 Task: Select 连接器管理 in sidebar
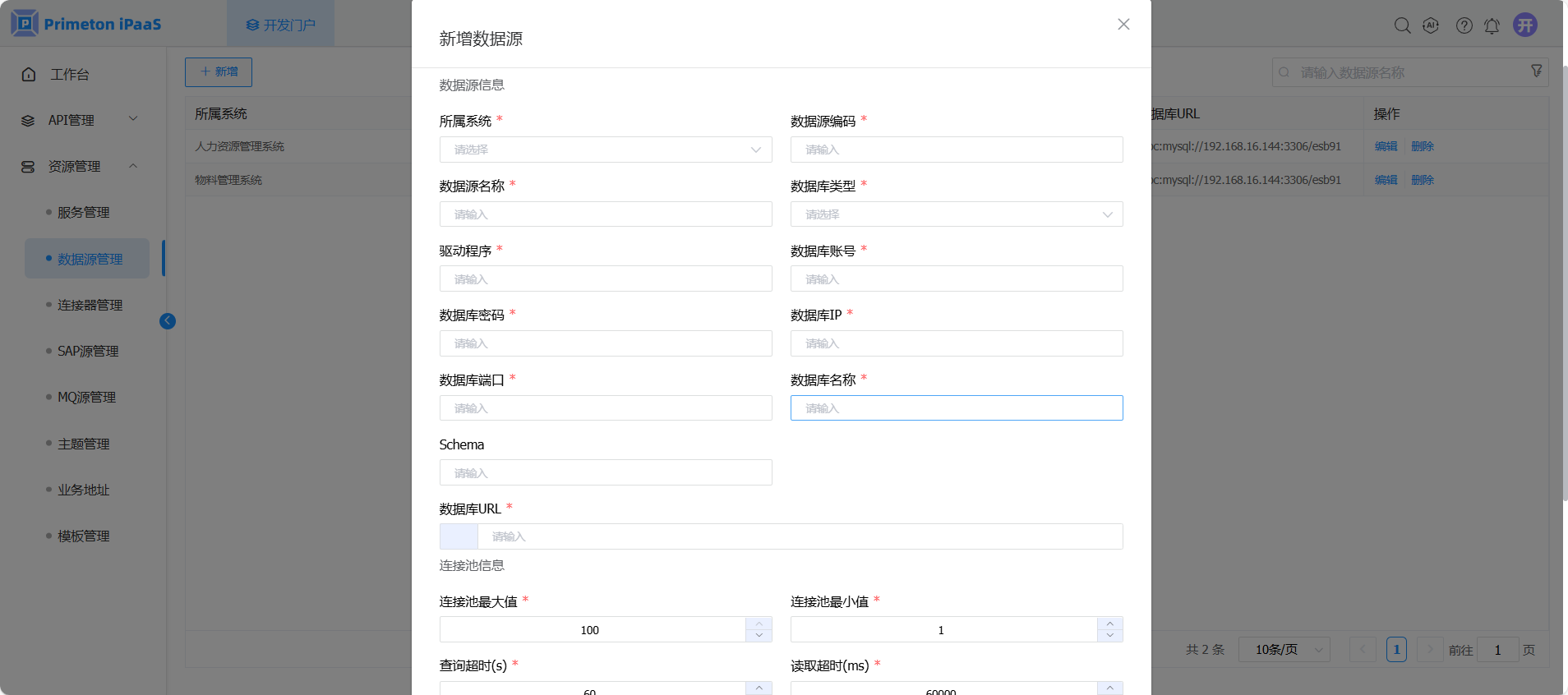[x=90, y=305]
